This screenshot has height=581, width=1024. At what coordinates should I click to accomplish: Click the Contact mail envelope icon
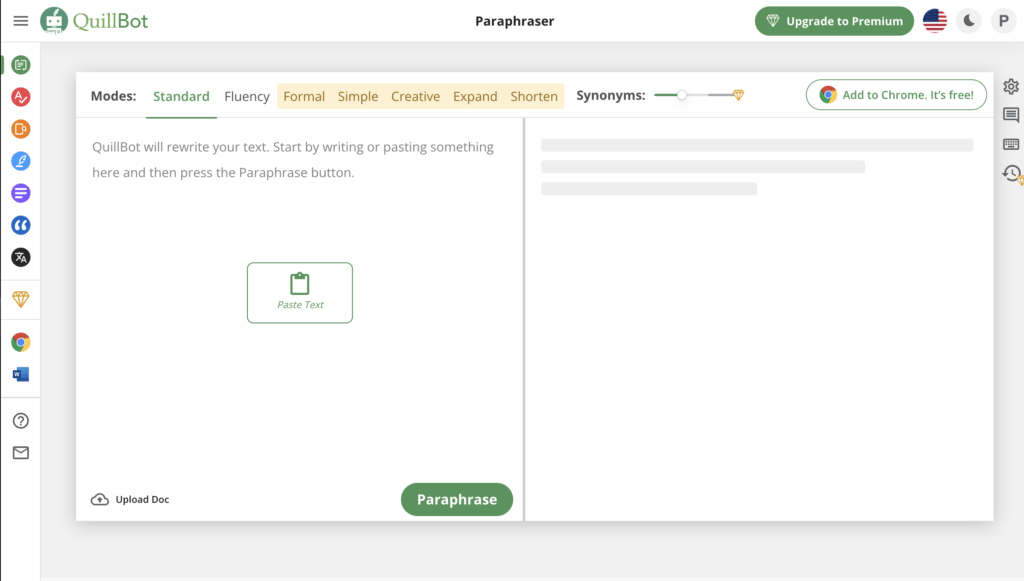click(x=21, y=452)
